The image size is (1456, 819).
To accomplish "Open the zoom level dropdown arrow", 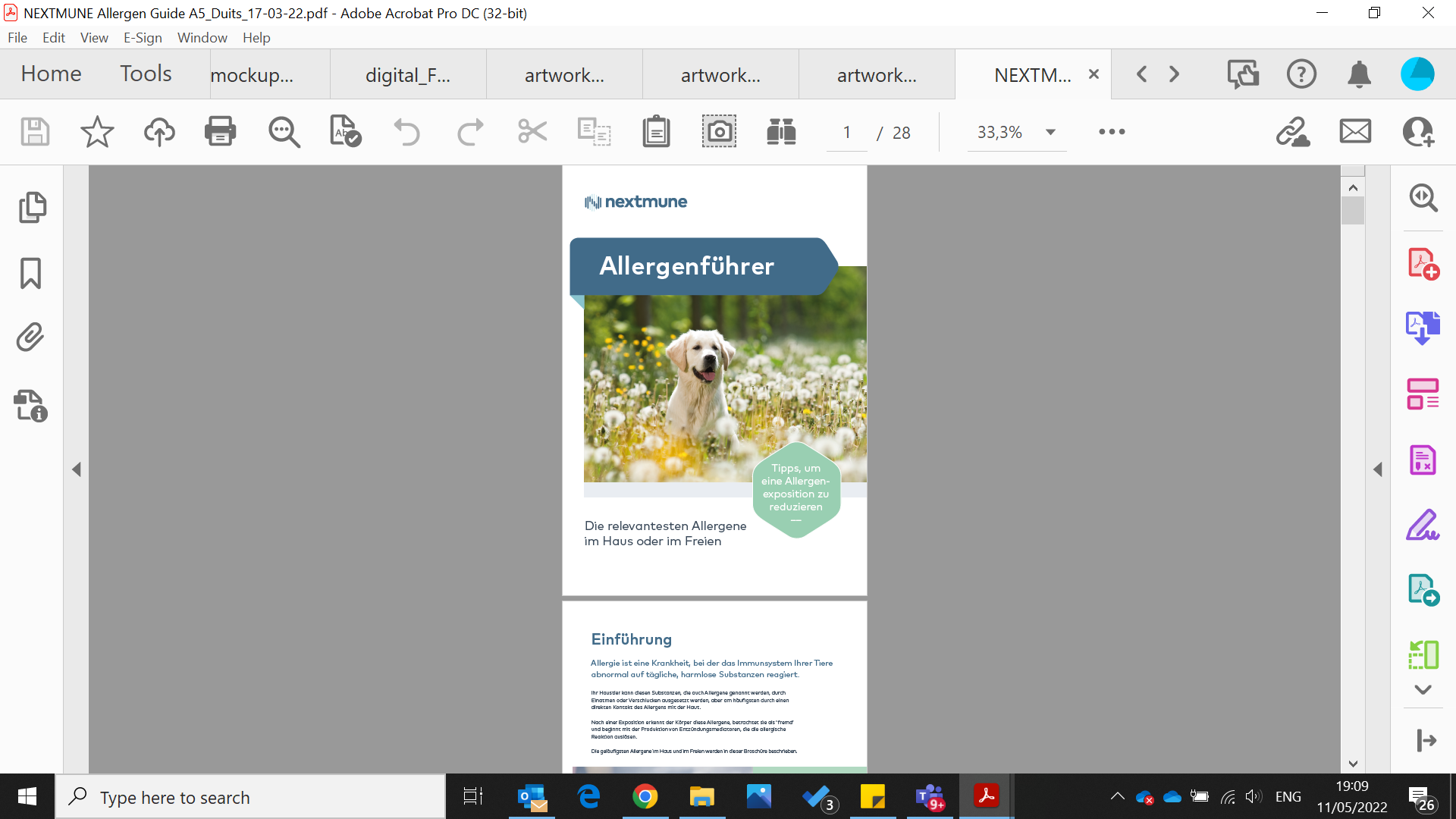I will pos(1050,132).
